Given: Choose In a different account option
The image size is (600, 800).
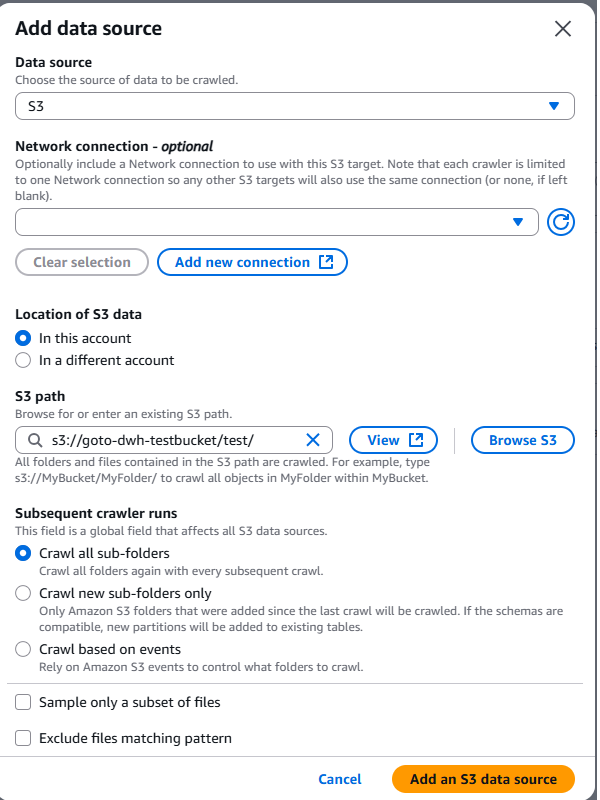Looking at the screenshot, I should (x=24, y=360).
